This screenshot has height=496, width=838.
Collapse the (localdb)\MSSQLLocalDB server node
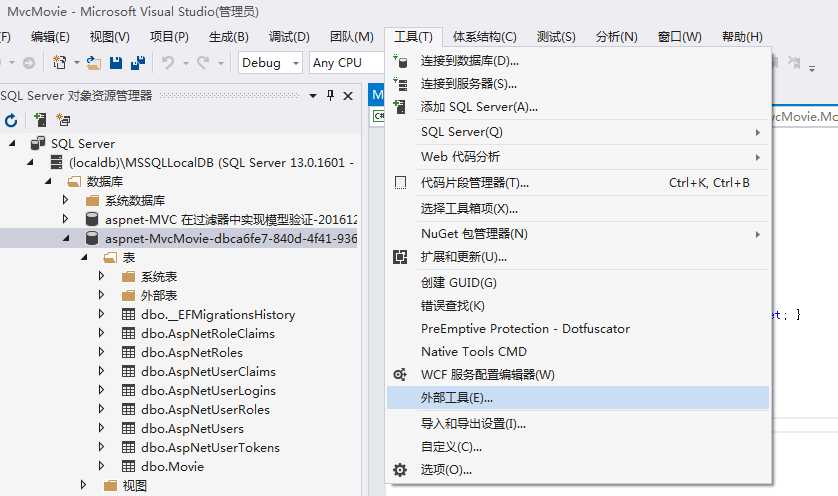coord(30,162)
